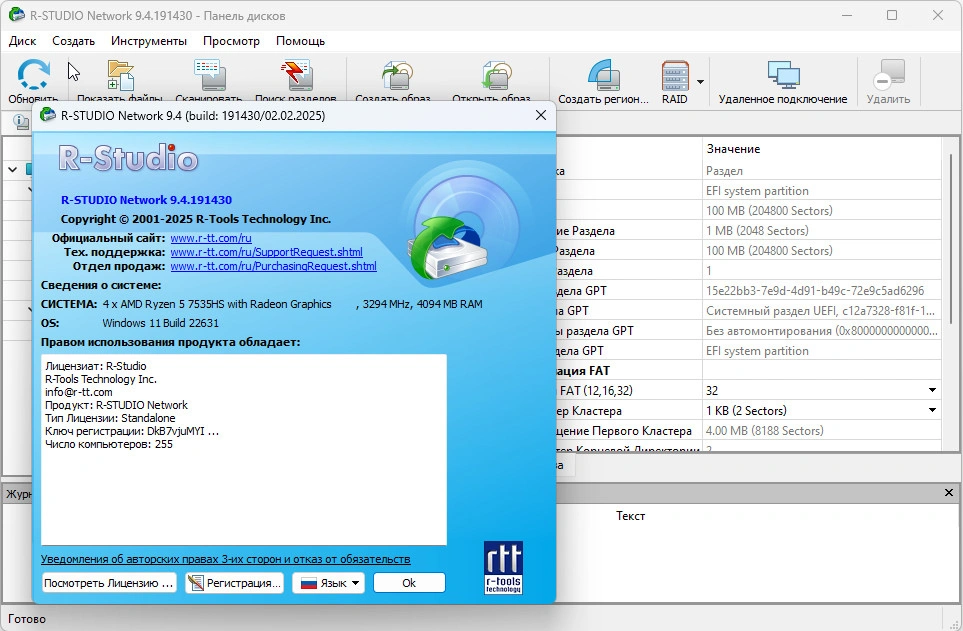
Task: Click the blue 'R-STUDIO Network 9.4.191430' heading
Action: click(146, 200)
